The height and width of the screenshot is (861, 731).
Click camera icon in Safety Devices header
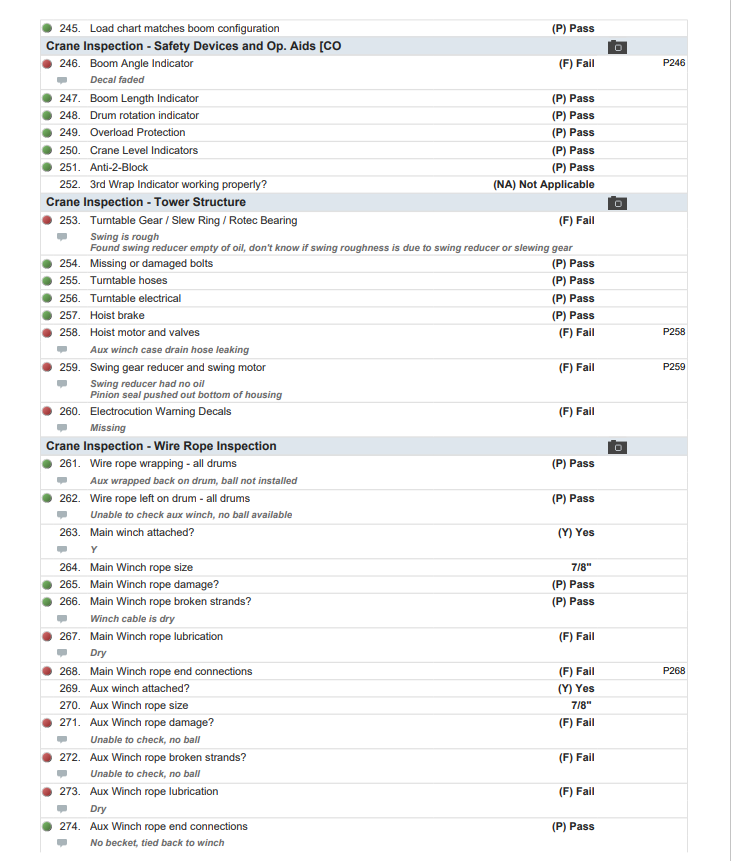[617, 47]
